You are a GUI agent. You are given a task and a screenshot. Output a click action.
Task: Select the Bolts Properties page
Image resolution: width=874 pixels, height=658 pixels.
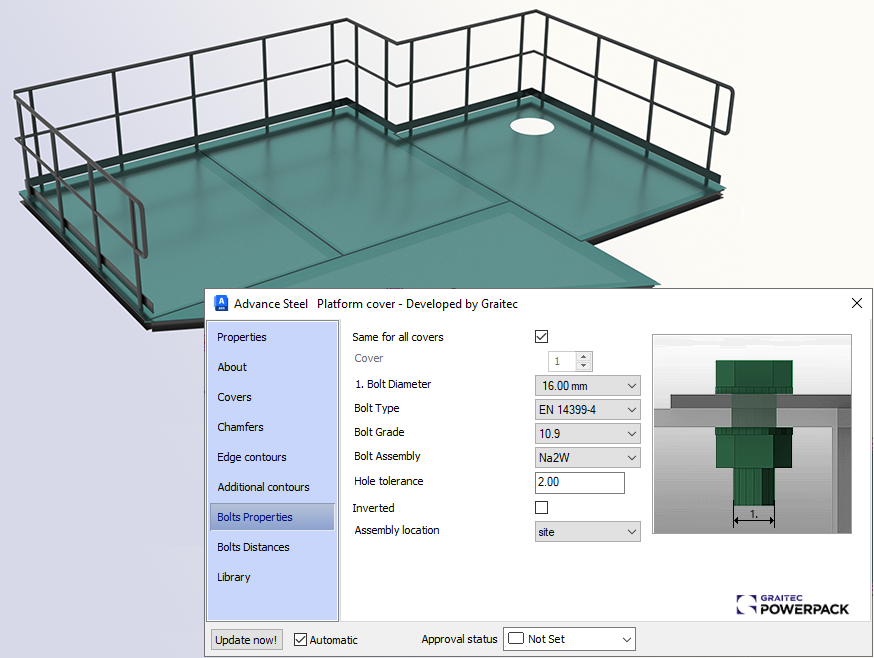(x=272, y=517)
